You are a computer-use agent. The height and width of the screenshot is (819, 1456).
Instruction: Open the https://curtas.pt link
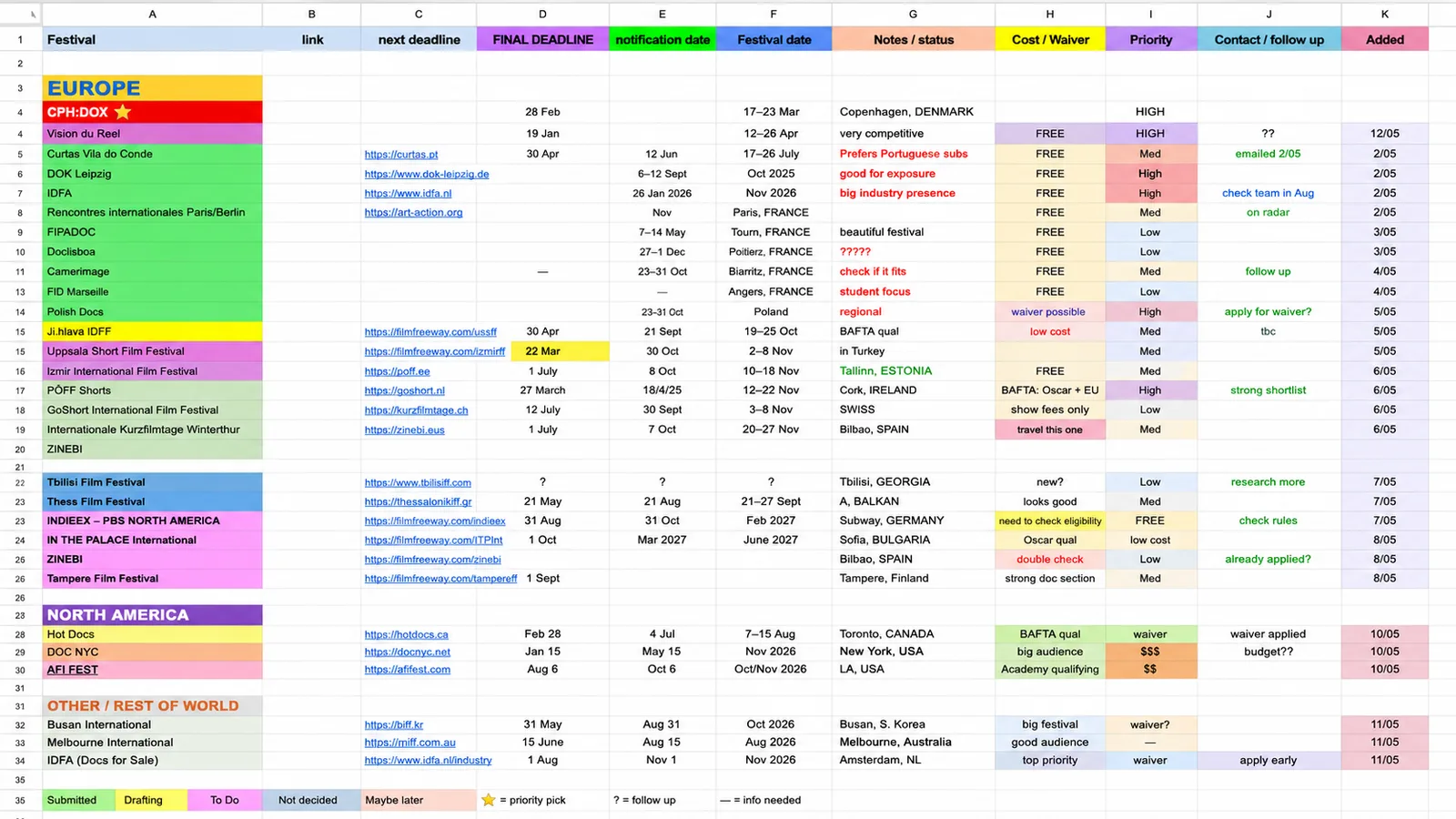click(x=401, y=155)
